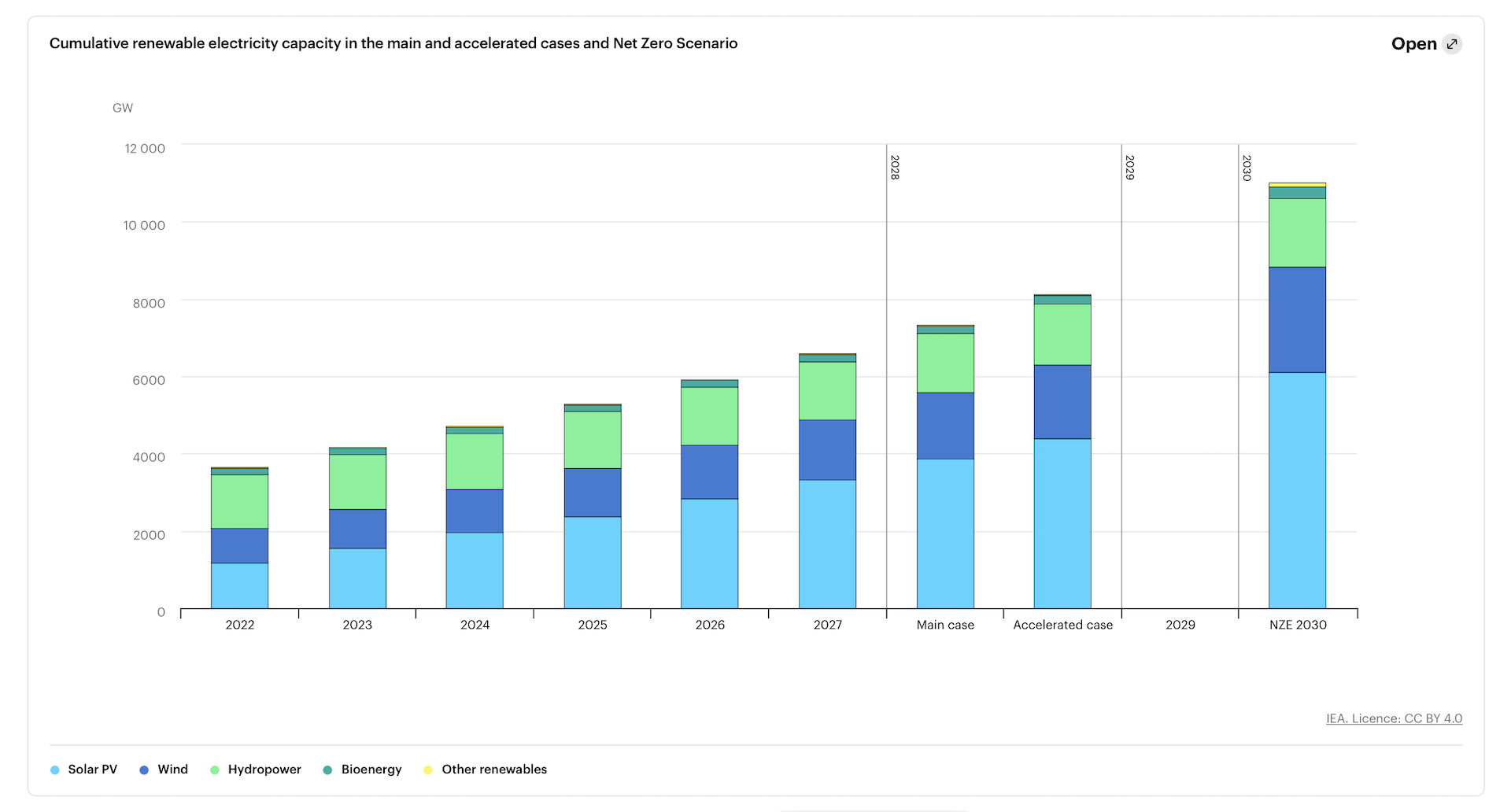Image resolution: width=1511 pixels, height=812 pixels.
Task: Click the Open chart button text
Action: [x=1413, y=44]
